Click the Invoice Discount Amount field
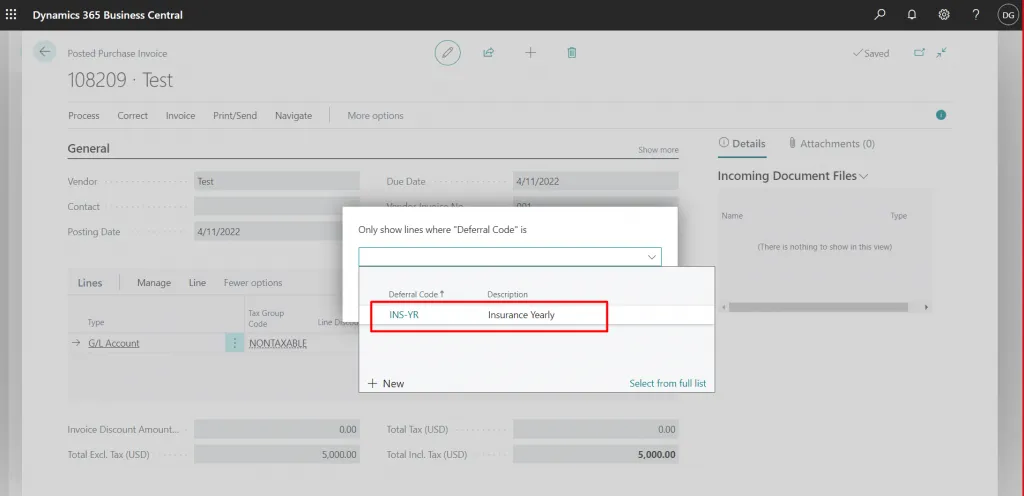This screenshot has height=496, width=1024. point(277,429)
